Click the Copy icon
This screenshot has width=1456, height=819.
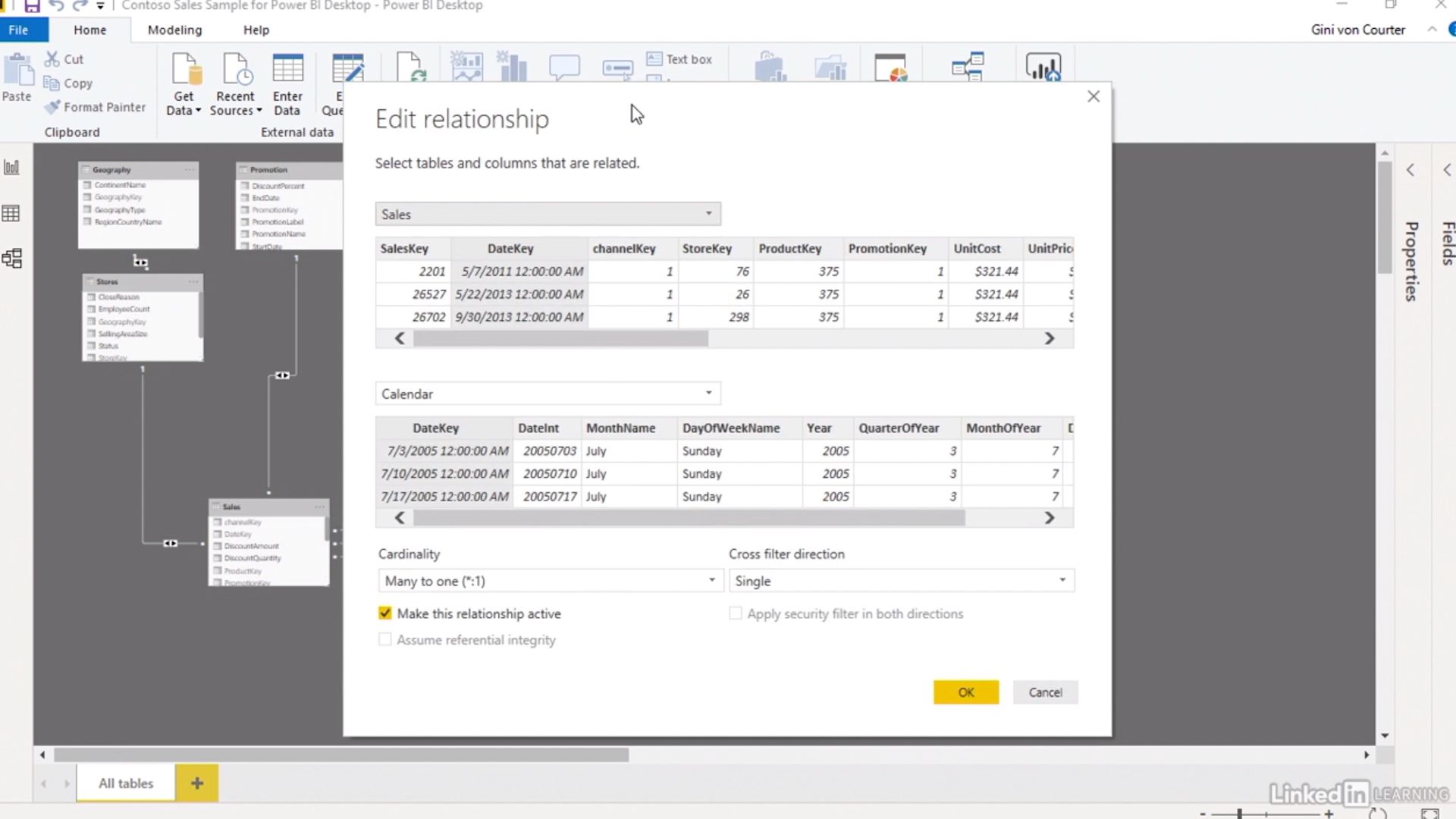pyautogui.click(x=52, y=83)
